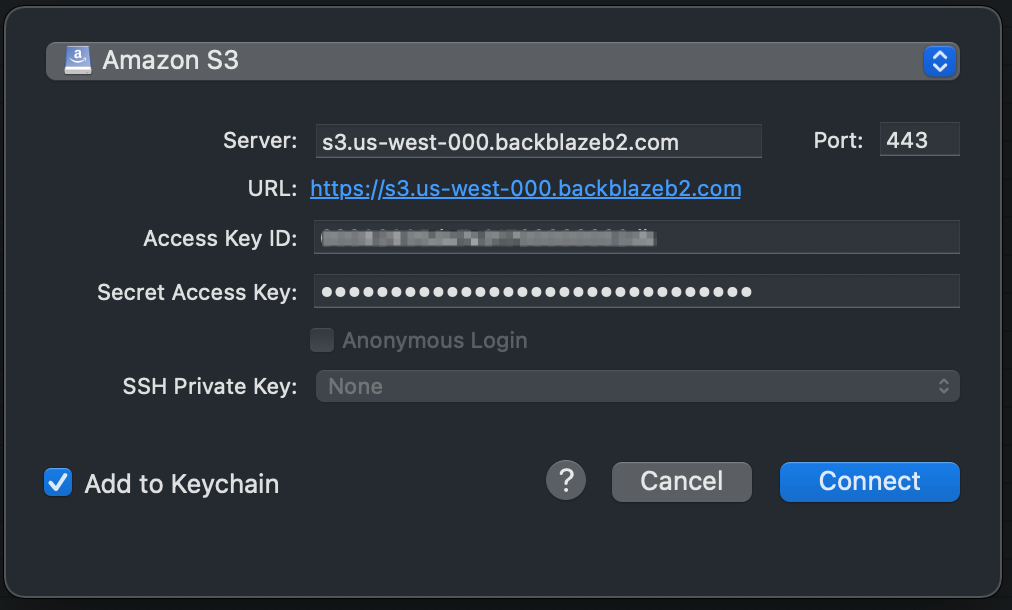This screenshot has width=1012, height=610.
Task: Open the backblazeb2.com URL link
Action: 527,188
